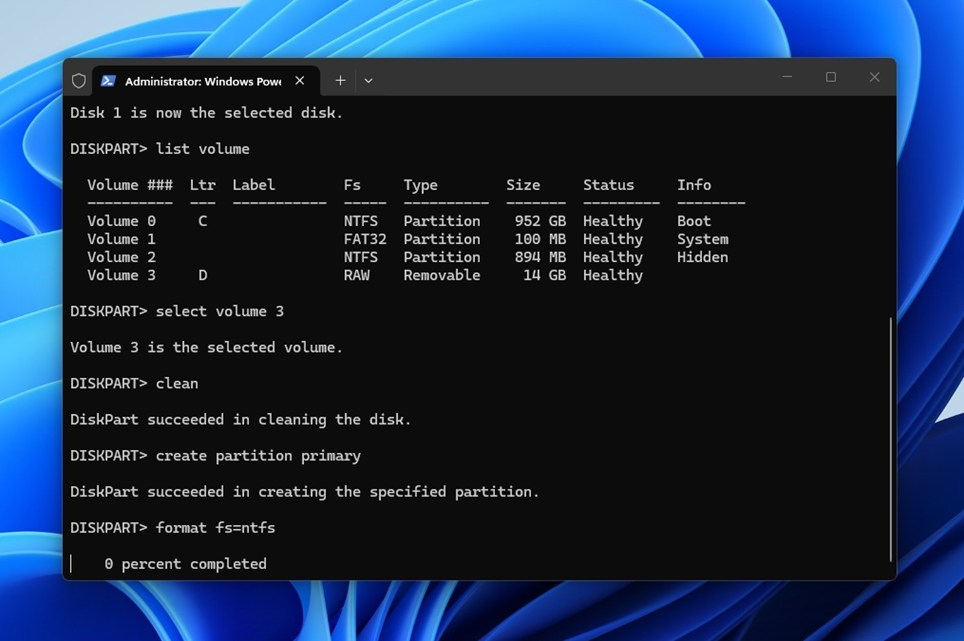Viewport: 964px width, 641px height.
Task: Click the 'Size' column header
Action: (523, 185)
